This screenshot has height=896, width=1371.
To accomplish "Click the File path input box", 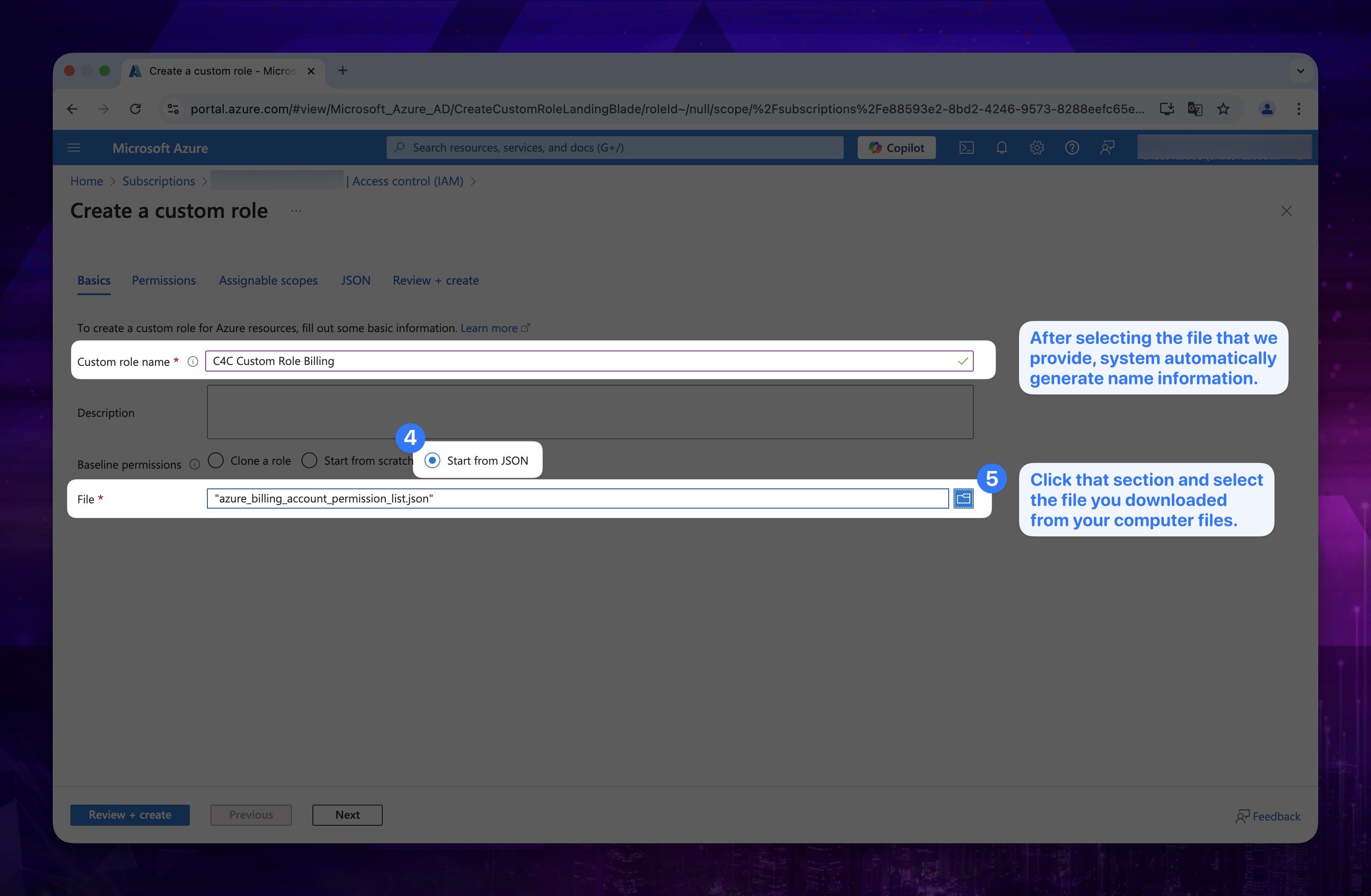I will tap(578, 499).
